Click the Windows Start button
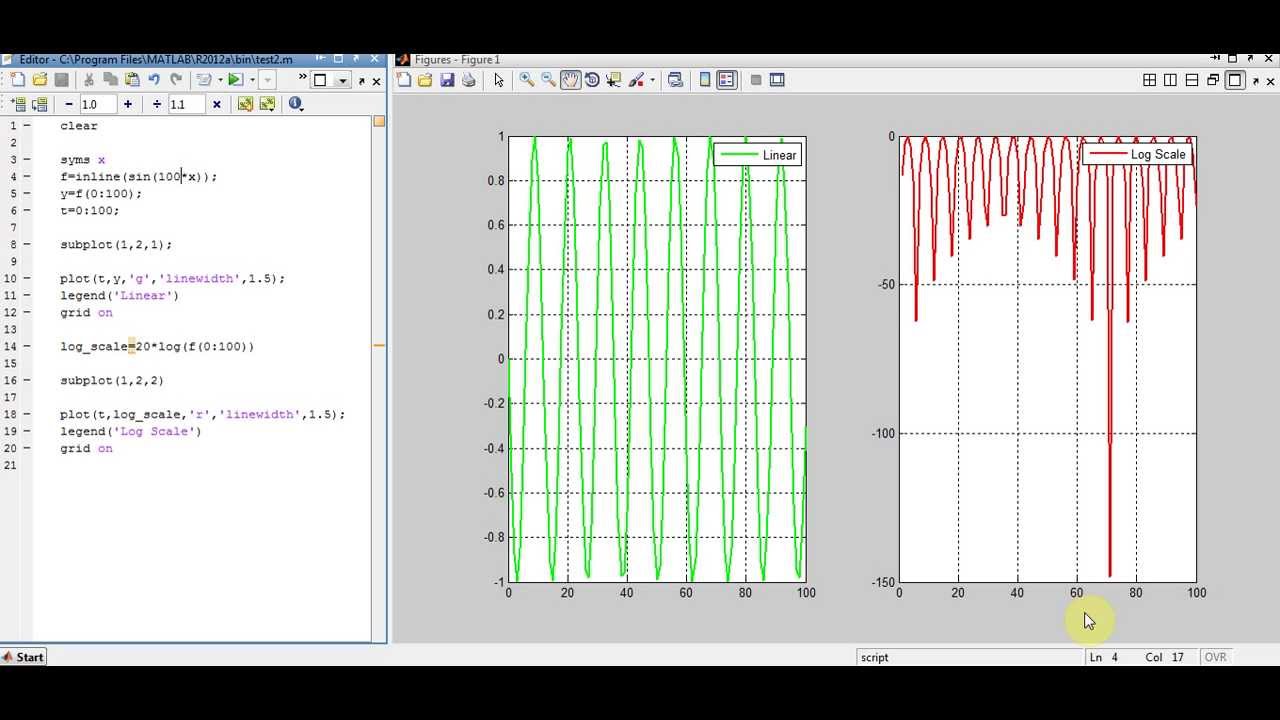This screenshot has height=720, width=1280. pos(23,657)
